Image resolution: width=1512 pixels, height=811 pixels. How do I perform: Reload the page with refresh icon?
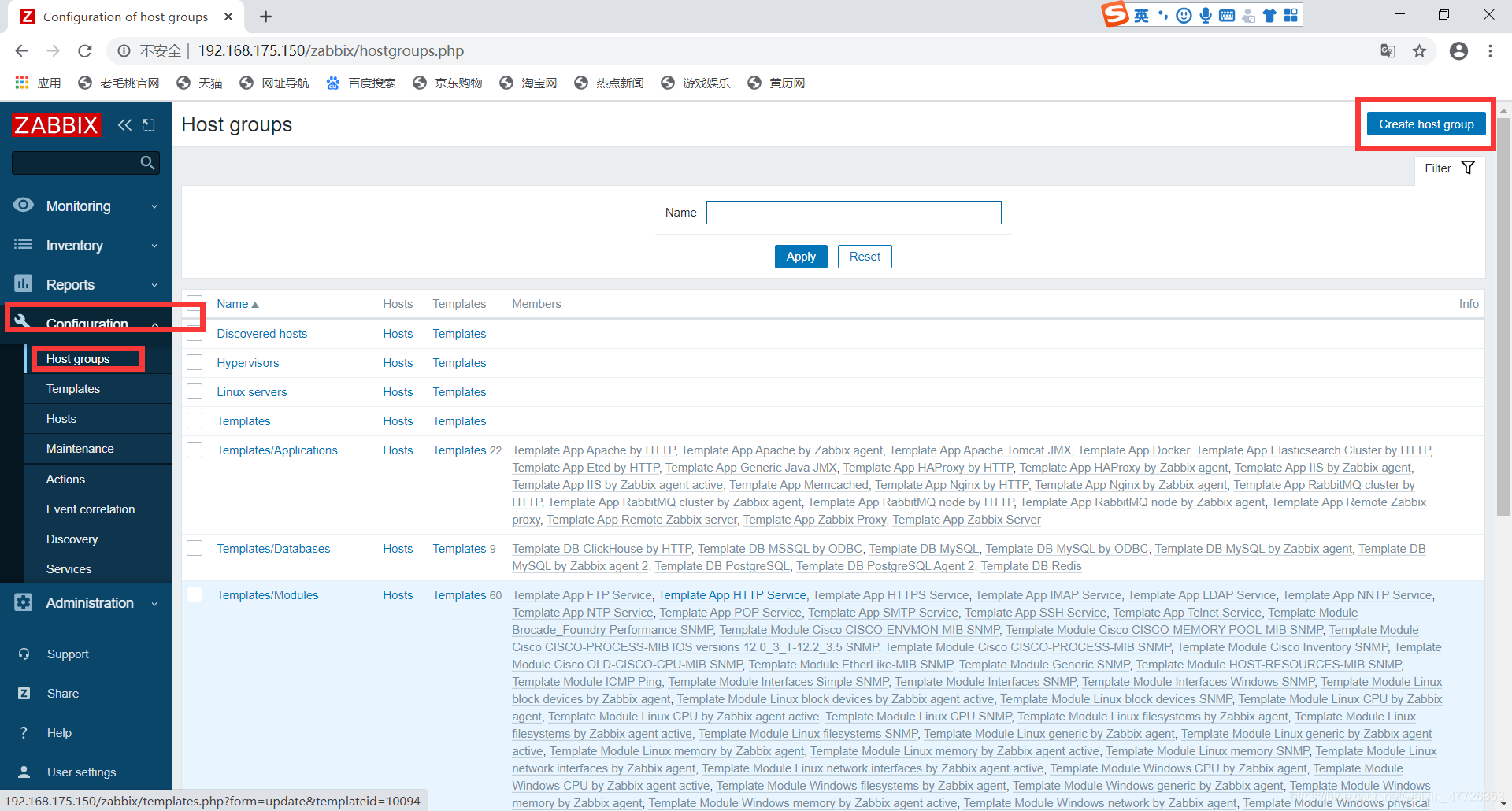coord(85,50)
